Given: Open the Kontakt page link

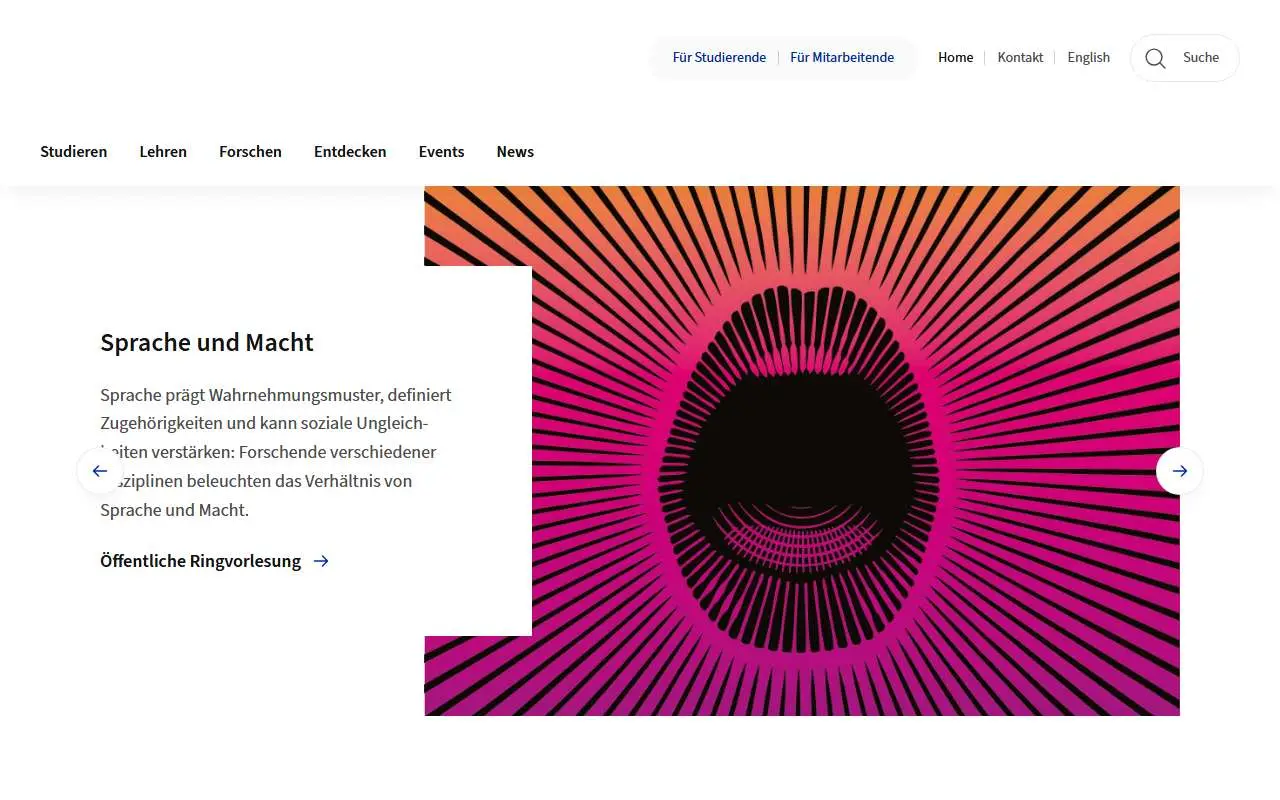Looking at the screenshot, I should (1020, 57).
